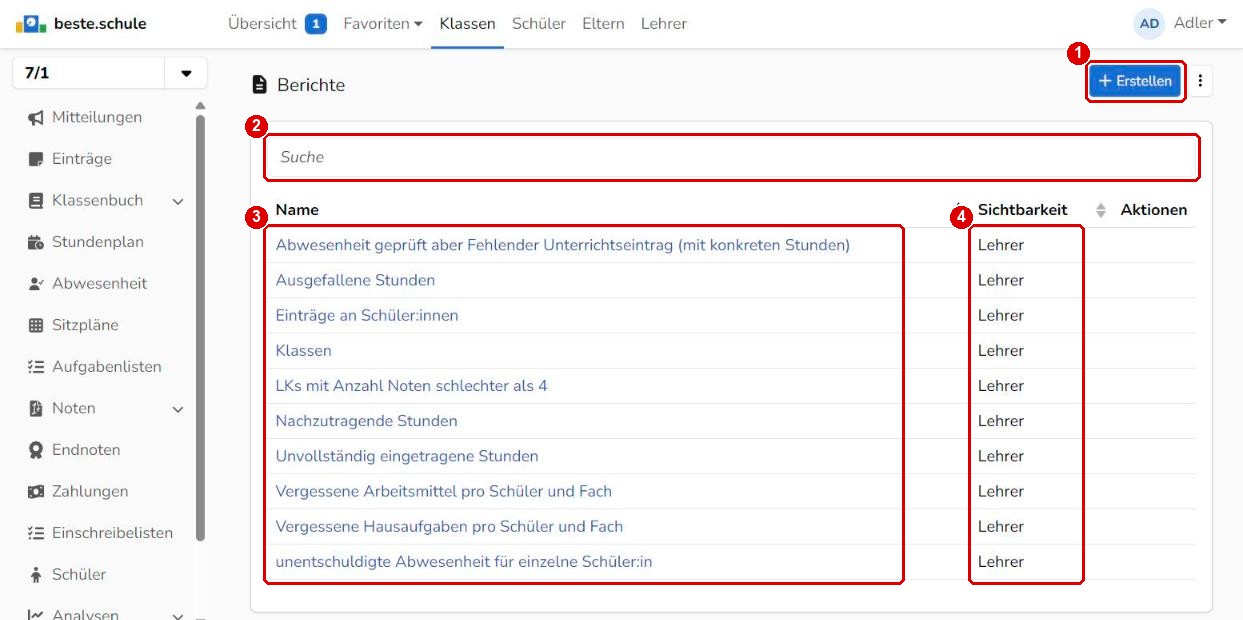
Task: Click Lehrer visibility in Nachzutragende Stunden row
Action: coord(1001,421)
